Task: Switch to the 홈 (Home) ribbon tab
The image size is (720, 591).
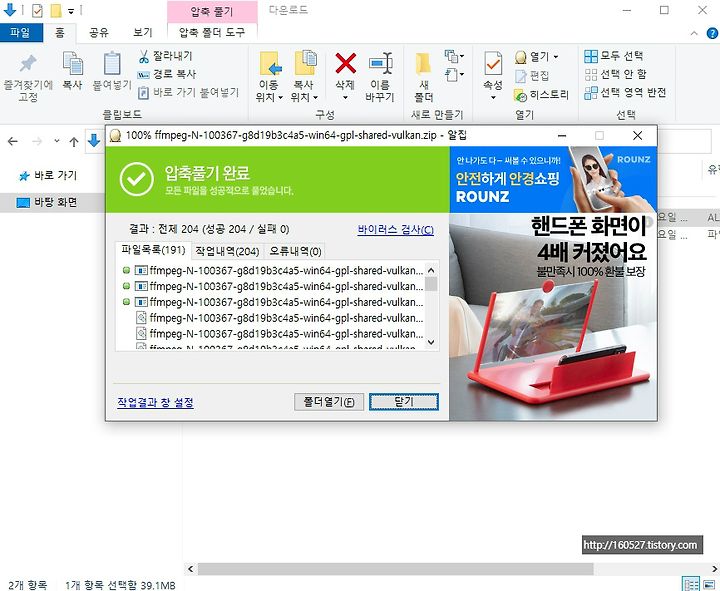Action: [x=60, y=33]
